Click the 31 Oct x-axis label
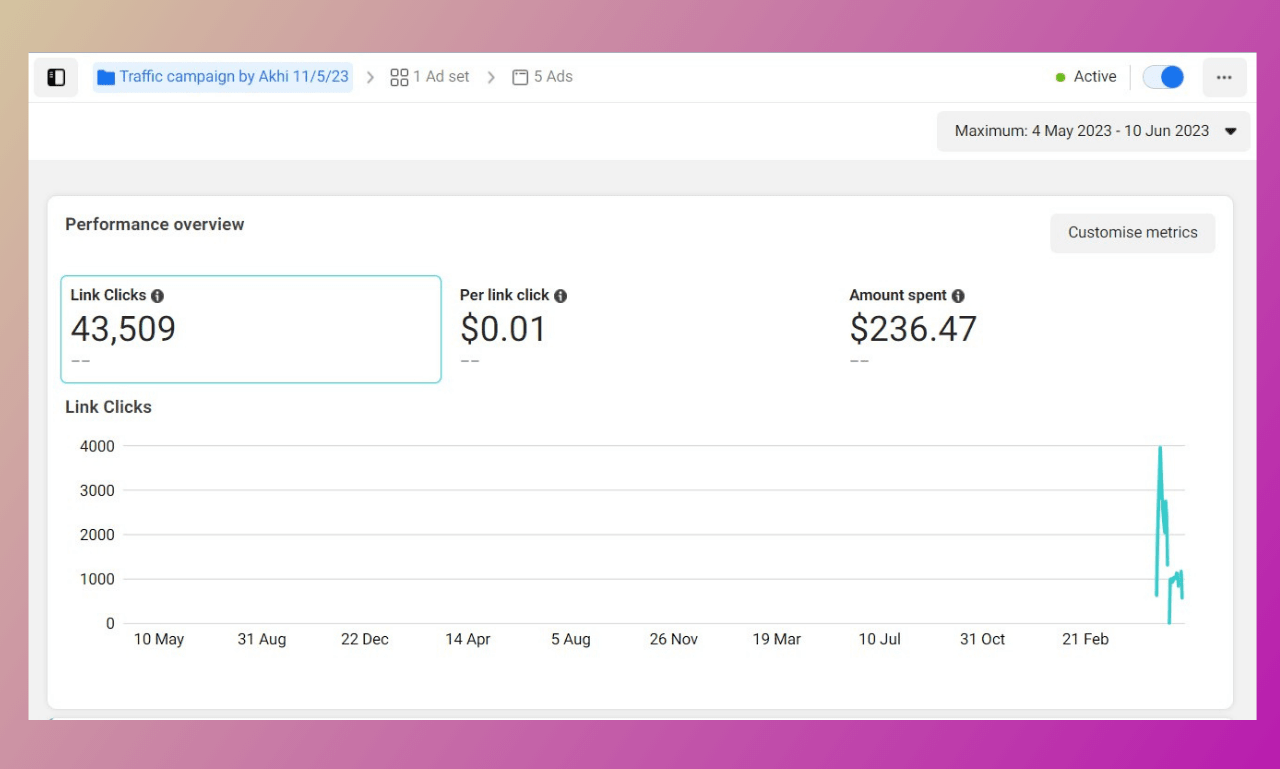This screenshot has height=769, width=1280. 983,639
